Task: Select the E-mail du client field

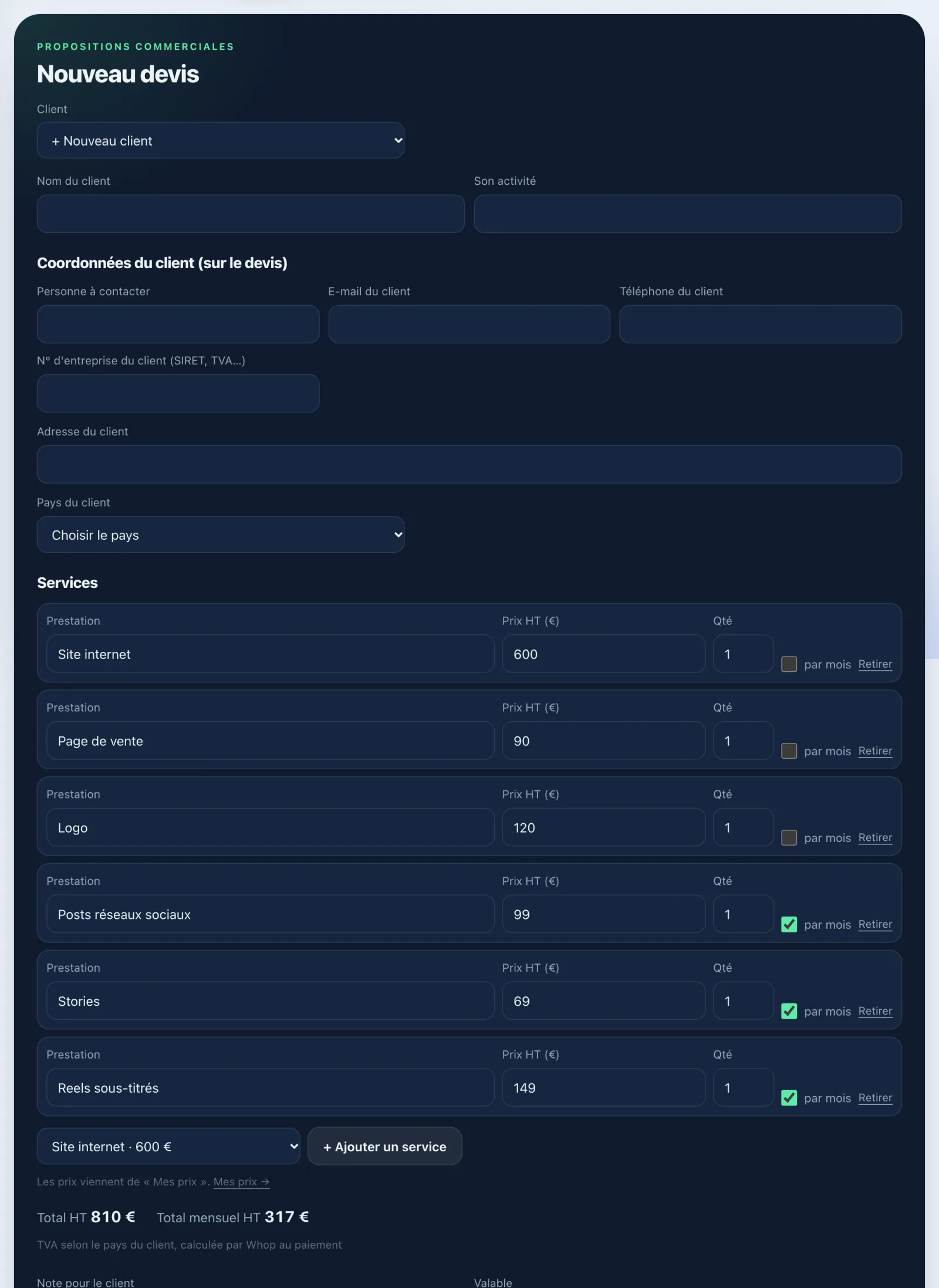Action: point(469,324)
